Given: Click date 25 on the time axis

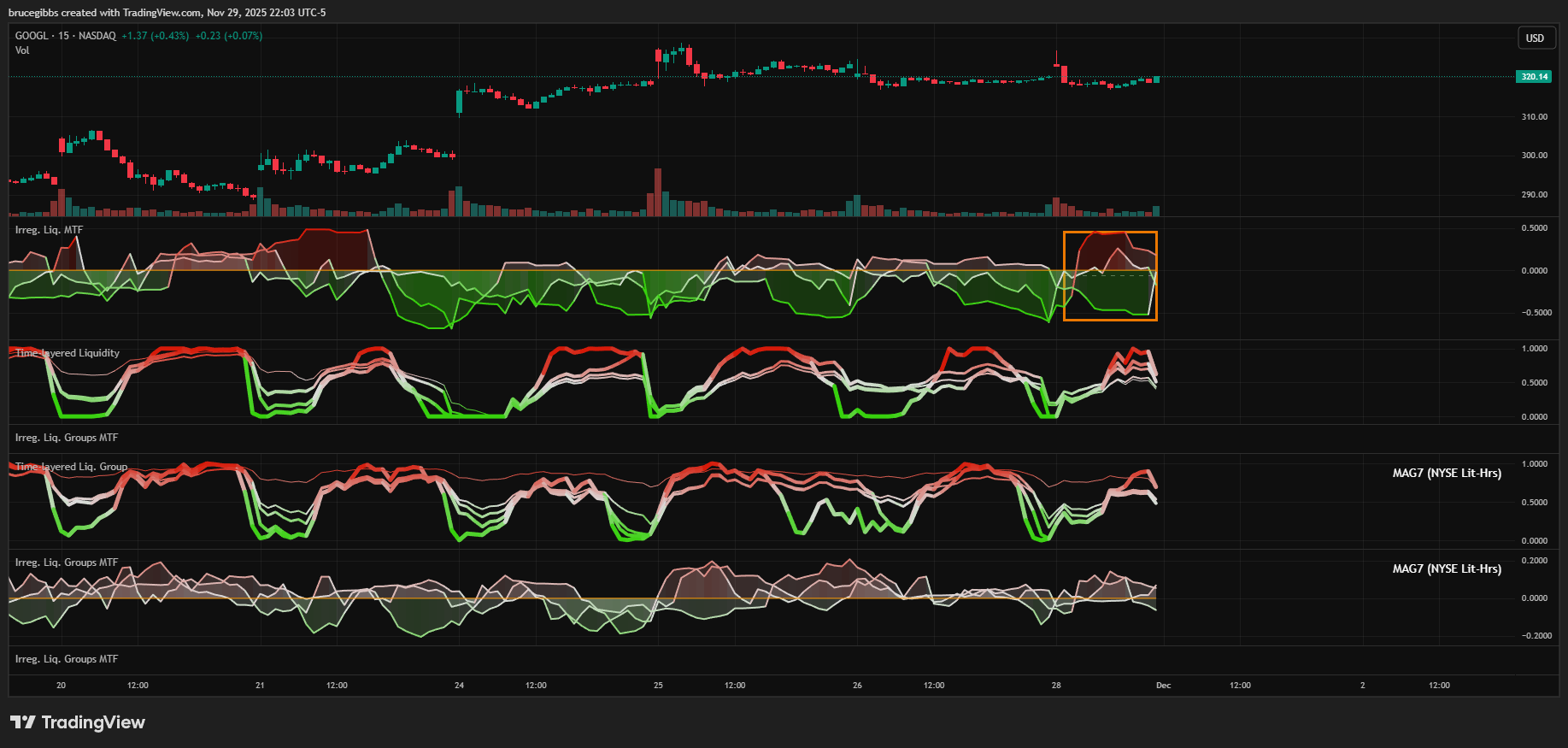Looking at the screenshot, I should click(x=658, y=686).
